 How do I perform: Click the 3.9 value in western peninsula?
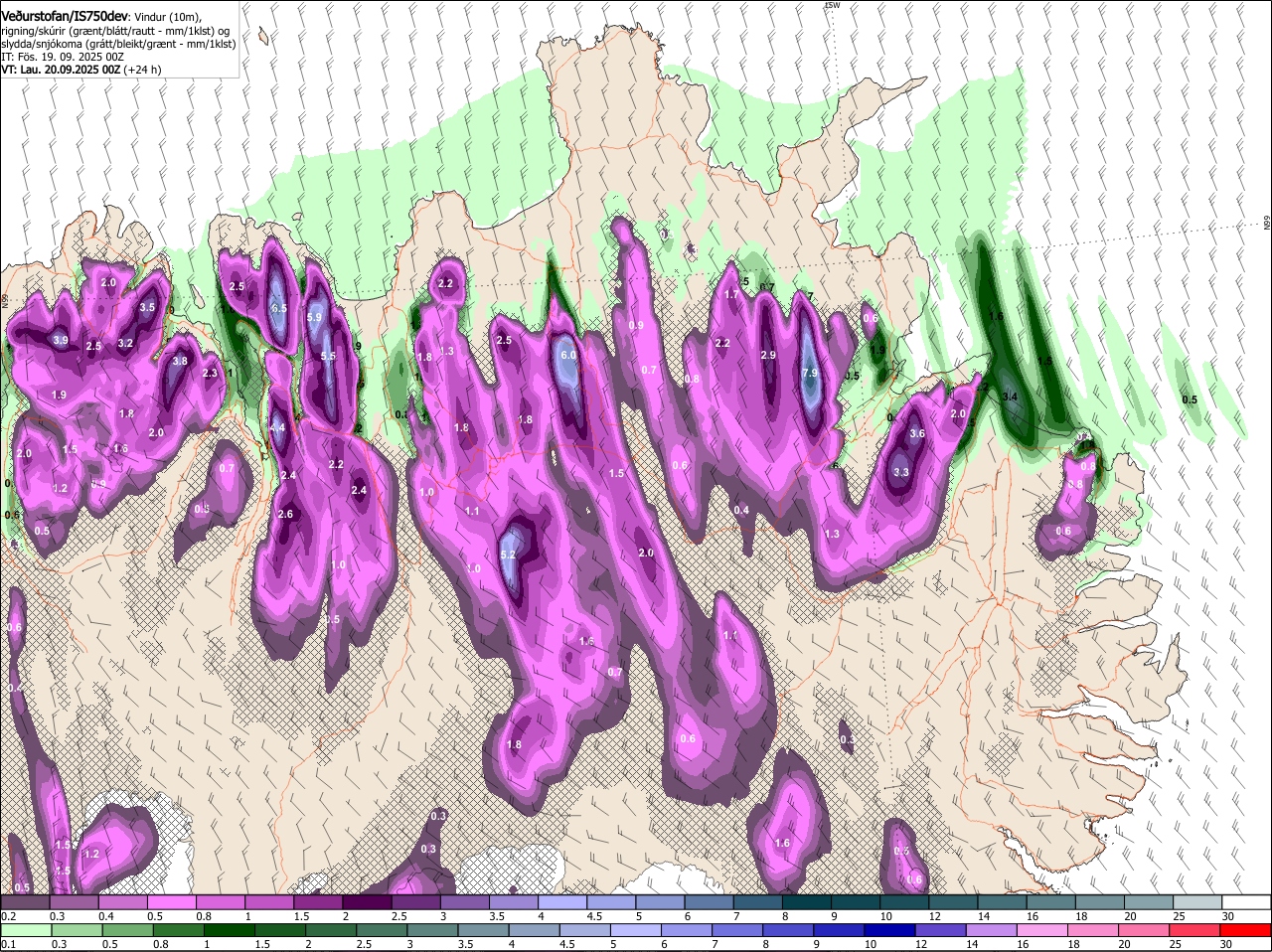[x=60, y=340]
